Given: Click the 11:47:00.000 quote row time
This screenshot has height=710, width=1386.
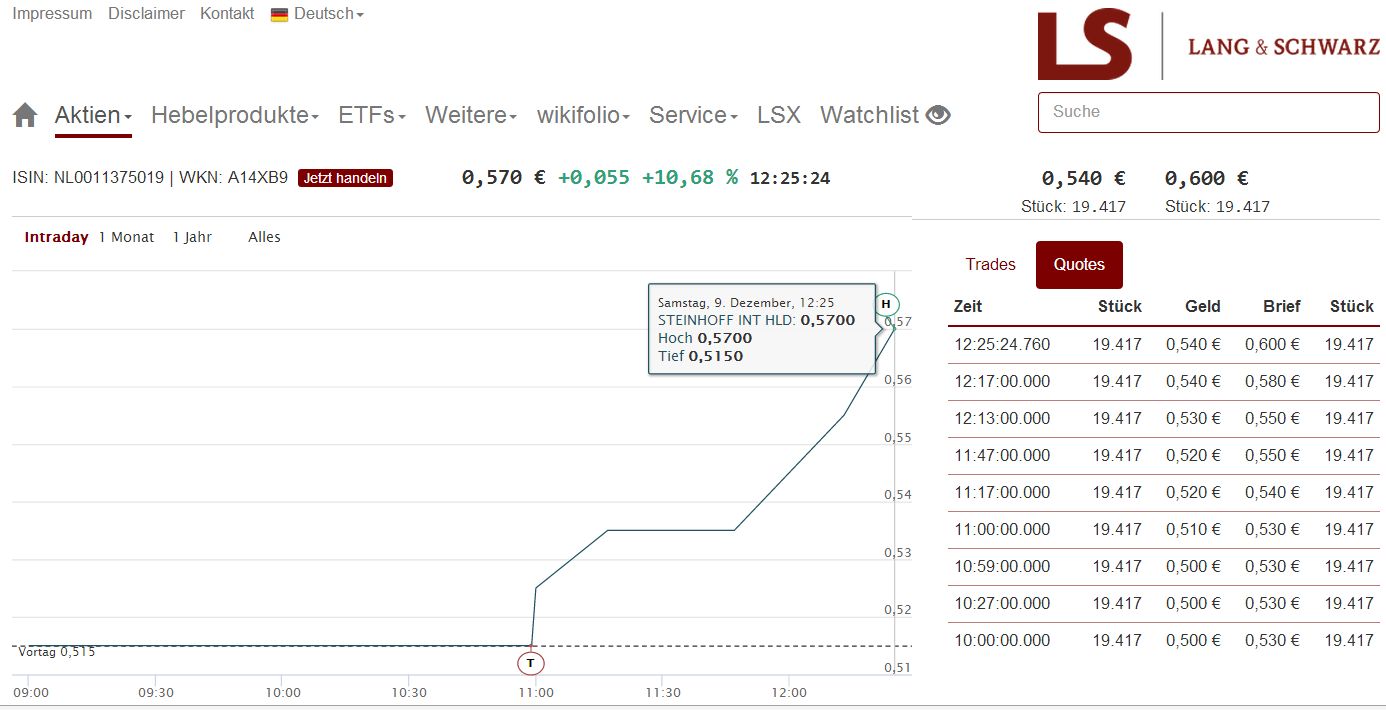Looking at the screenshot, I should click(x=1002, y=456).
